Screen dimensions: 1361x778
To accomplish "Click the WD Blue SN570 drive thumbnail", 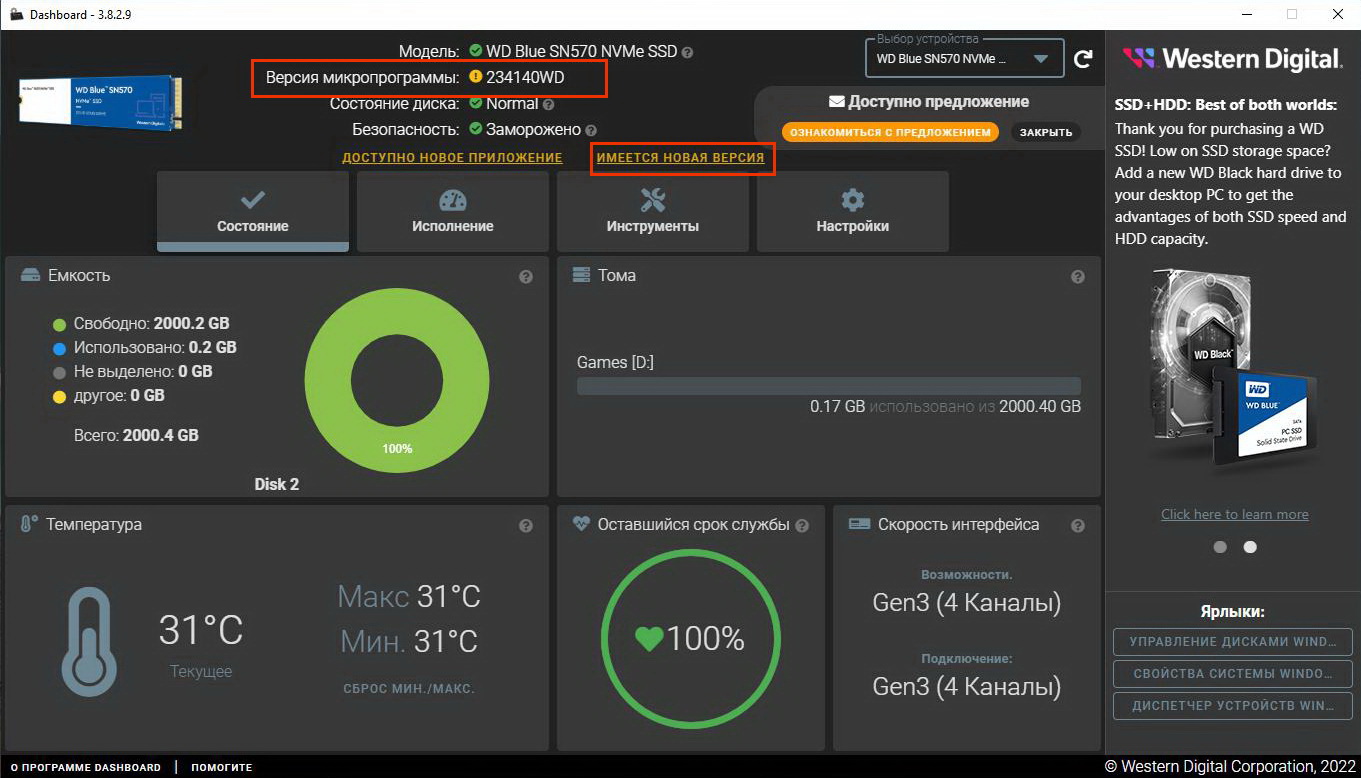I will point(99,105).
